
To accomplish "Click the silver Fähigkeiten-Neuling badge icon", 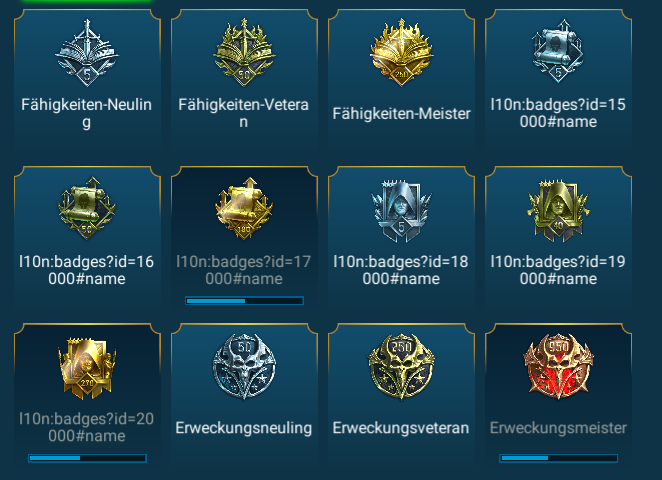I will click(87, 53).
